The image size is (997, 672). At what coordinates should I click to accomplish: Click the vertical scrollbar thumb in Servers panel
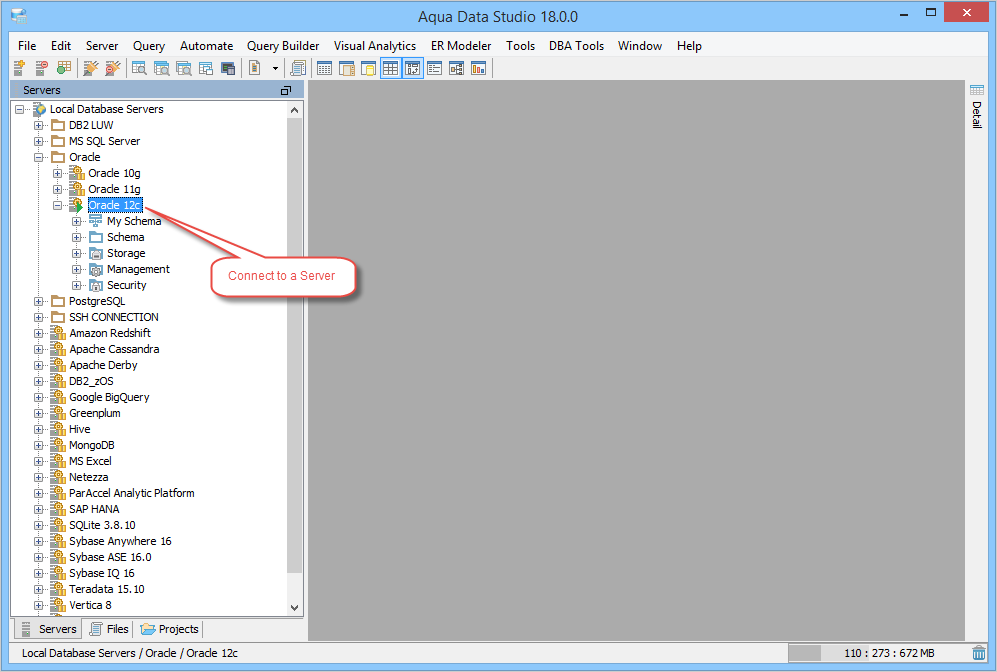click(x=294, y=345)
